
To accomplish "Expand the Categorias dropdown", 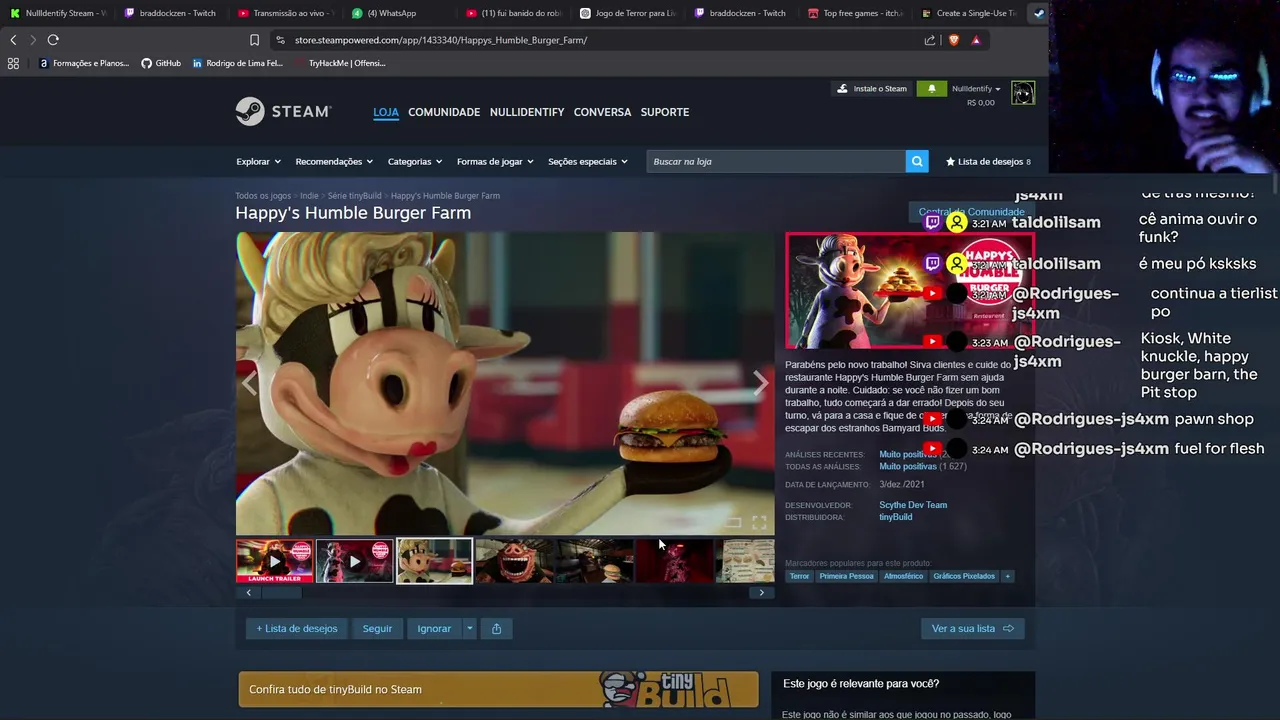I will point(415,161).
